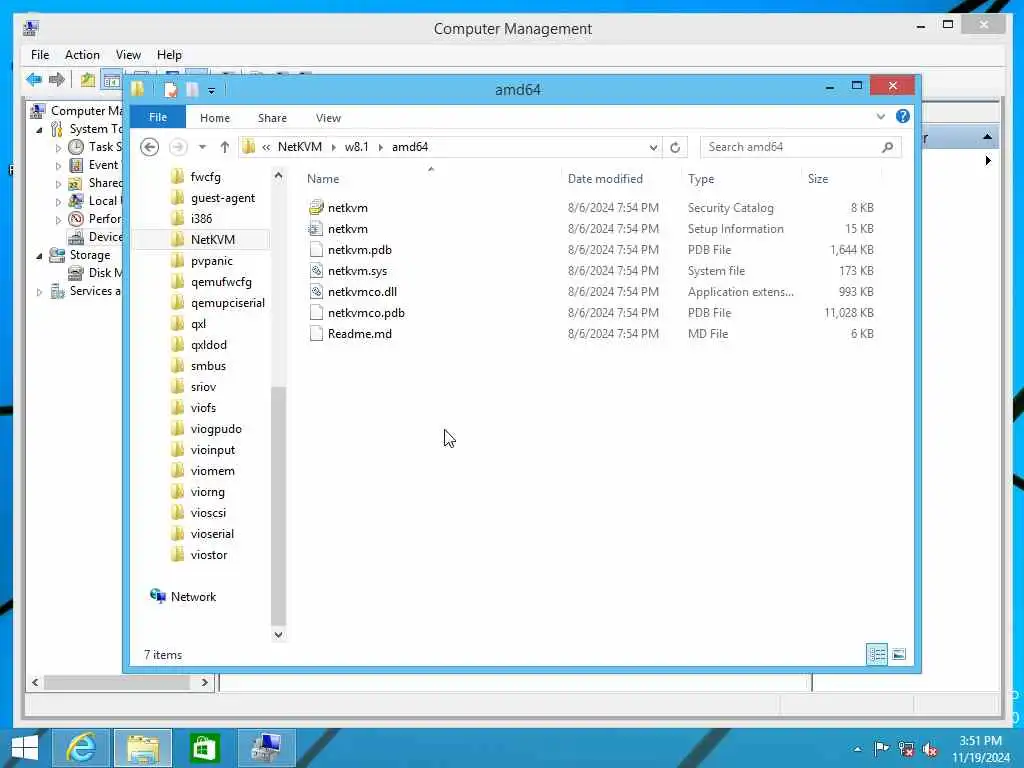Screen dimensions: 1024x768
Task: Click navigation pane scrollbar down arrow
Action: pyautogui.click(x=278, y=634)
